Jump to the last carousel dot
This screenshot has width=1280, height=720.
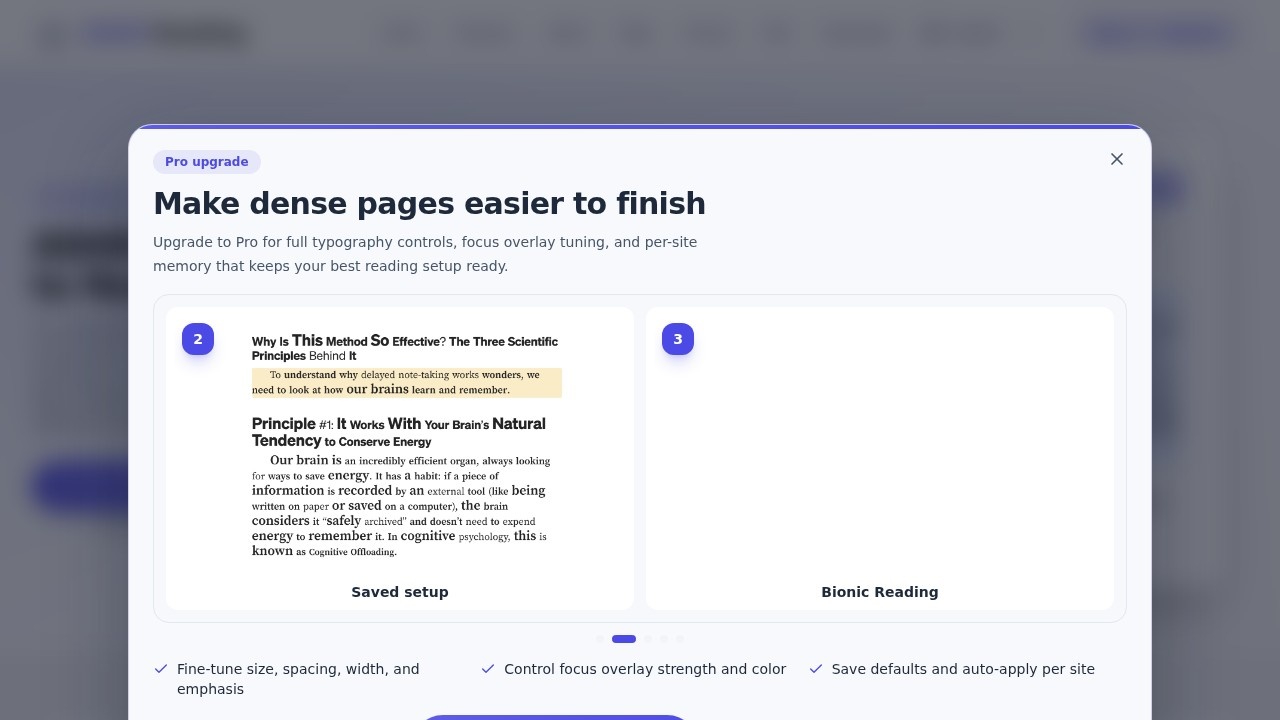(x=680, y=639)
